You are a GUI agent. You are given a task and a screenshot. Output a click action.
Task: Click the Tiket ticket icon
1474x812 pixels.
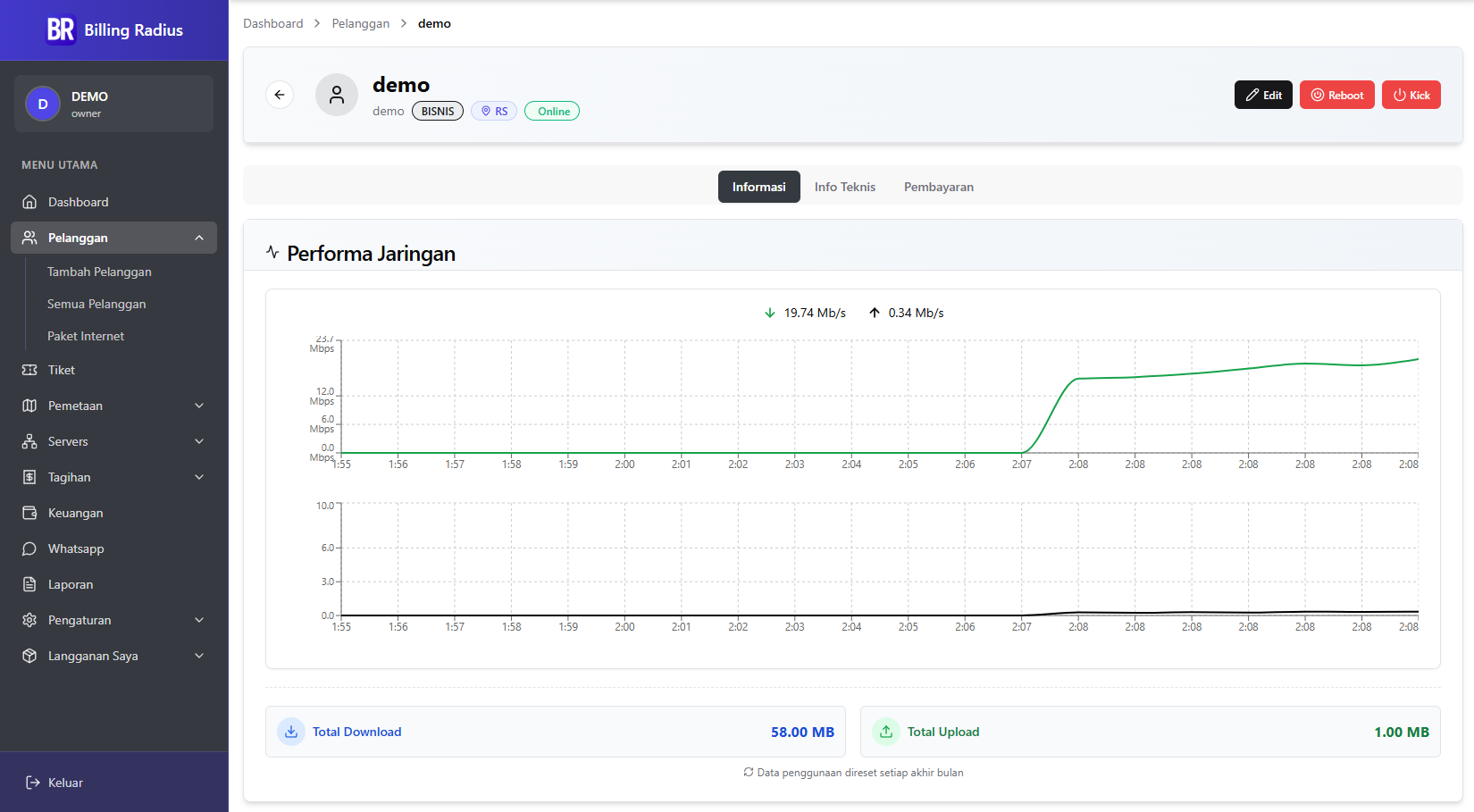[x=29, y=370]
